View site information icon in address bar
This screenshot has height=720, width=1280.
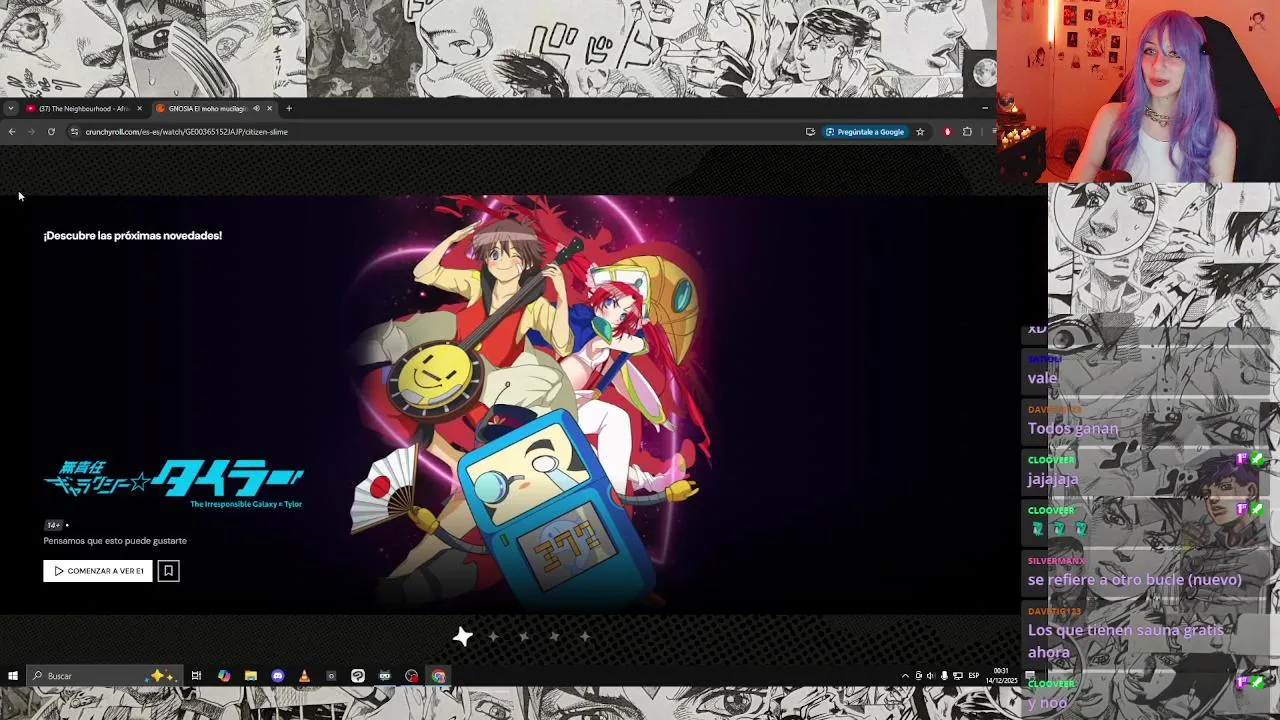(x=74, y=131)
